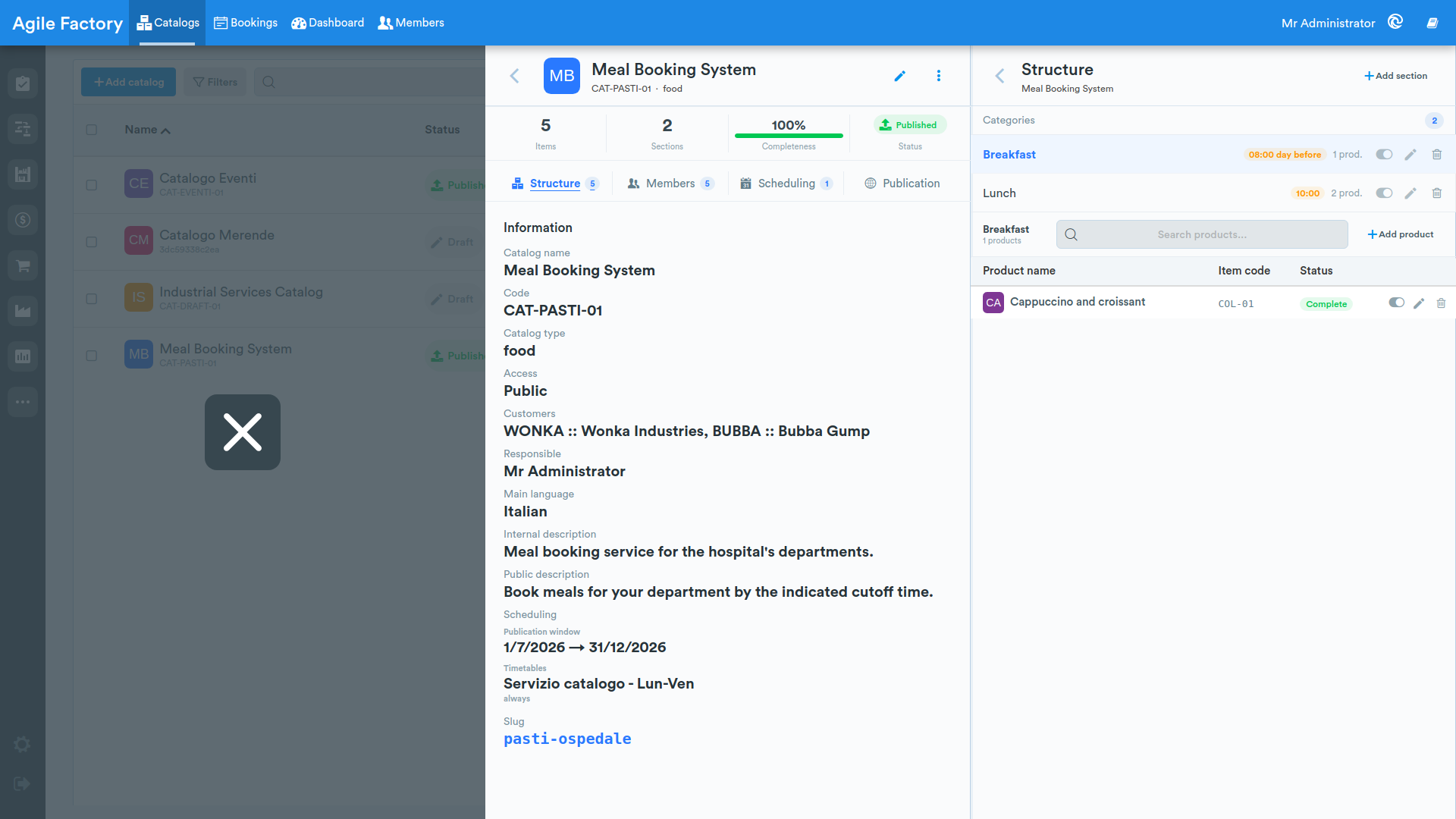Screen dimensions: 1456x819
Task: Switch to the Members tab in catalog
Action: (x=670, y=184)
